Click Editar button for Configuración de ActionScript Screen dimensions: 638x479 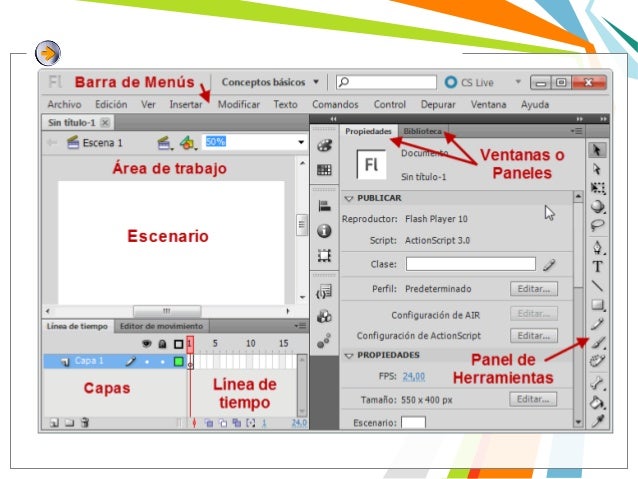[x=534, y=336]
